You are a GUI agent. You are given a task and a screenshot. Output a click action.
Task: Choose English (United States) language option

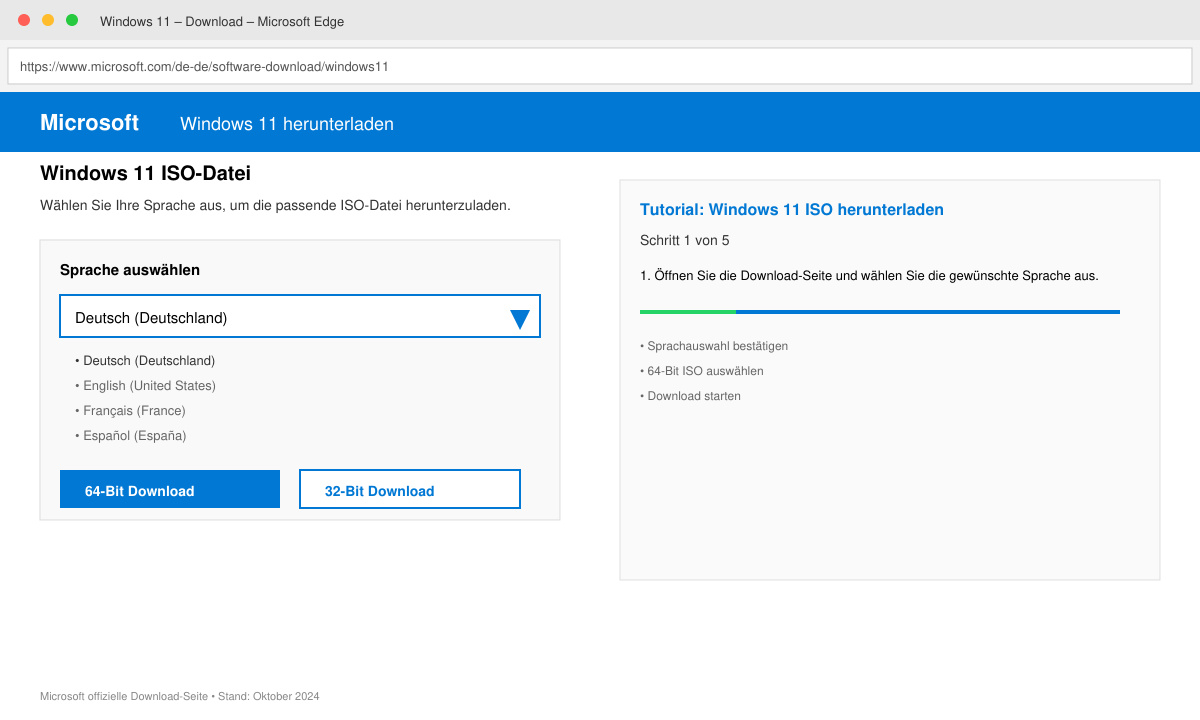coord(145,386)
